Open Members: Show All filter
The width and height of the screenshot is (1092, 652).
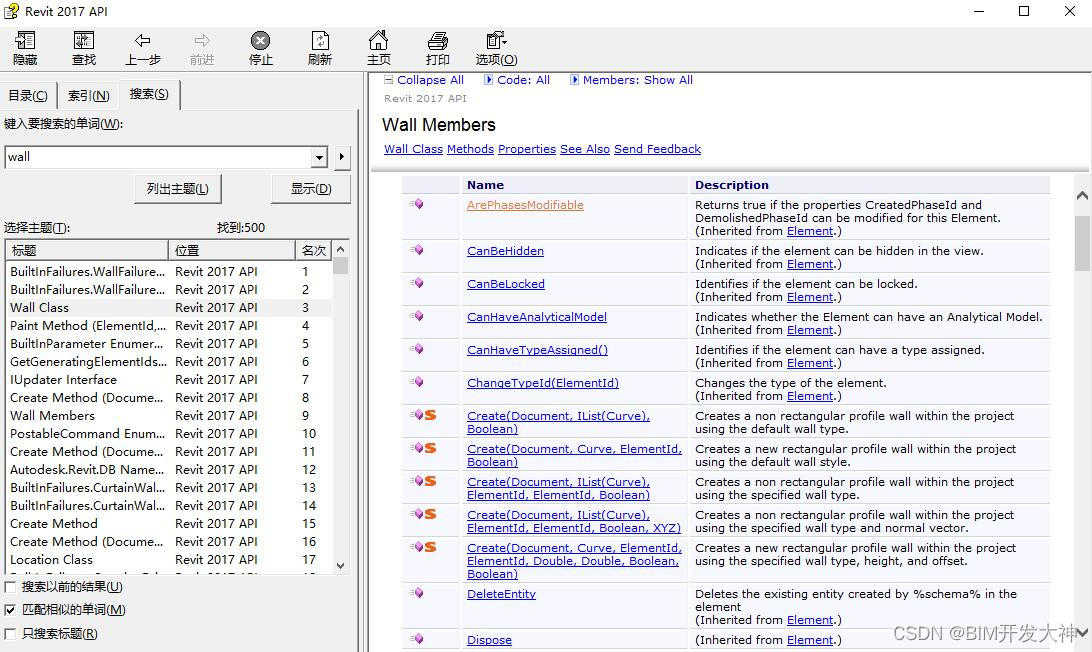(631, 80)
